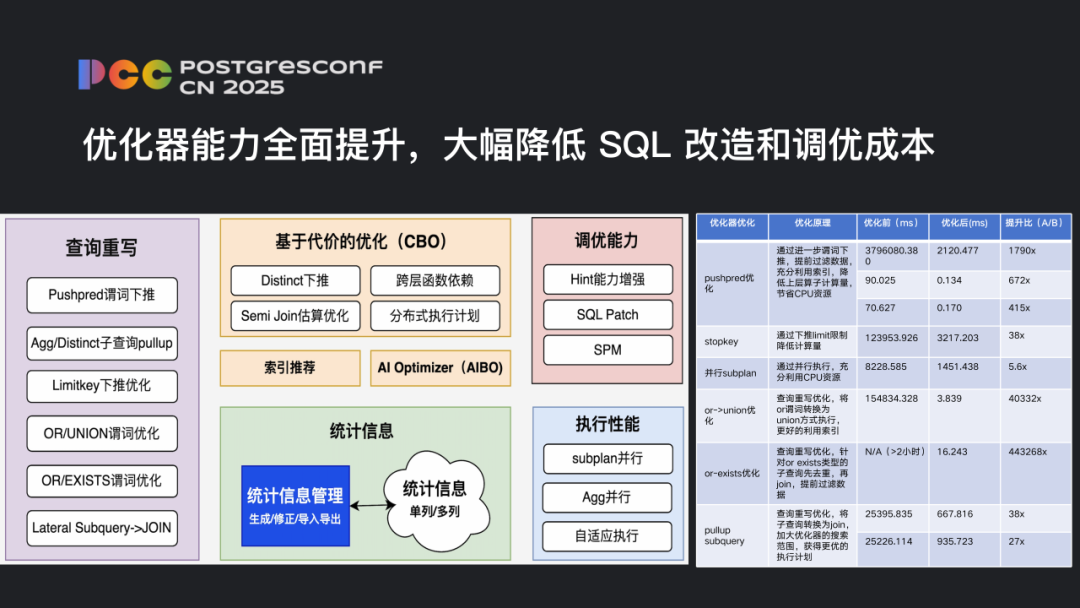This screenshot has width=1080, height=608.
Task: Select the Agg并行 box
Action: point(607,497)
